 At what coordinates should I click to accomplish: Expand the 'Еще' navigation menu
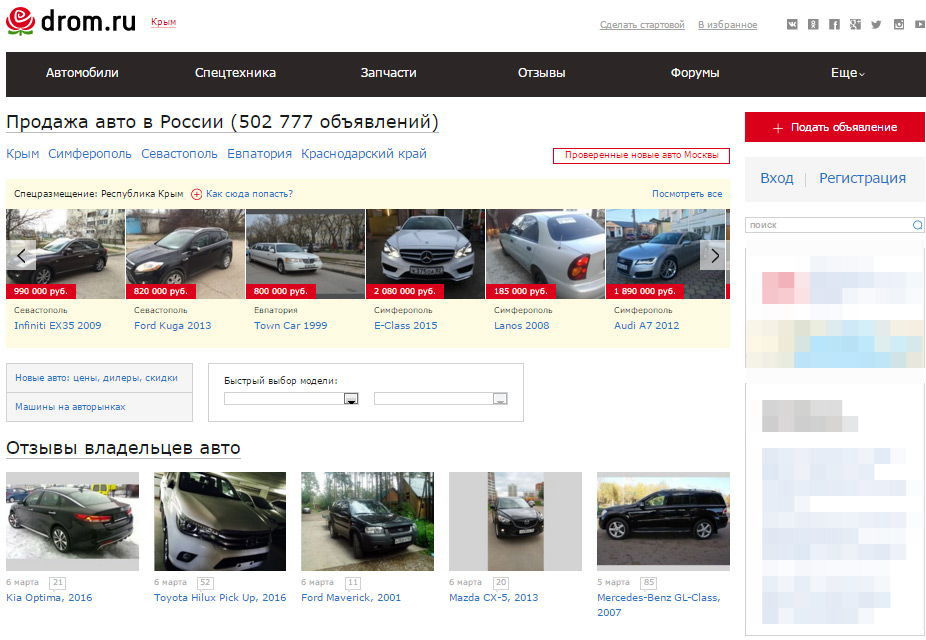click(847, 73)
